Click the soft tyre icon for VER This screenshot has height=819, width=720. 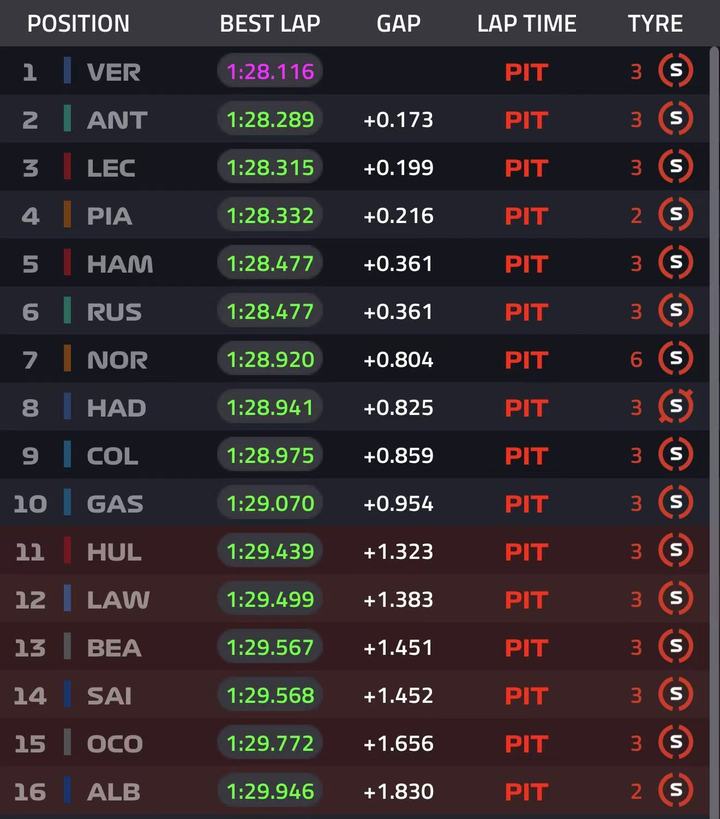pos(676,71)
